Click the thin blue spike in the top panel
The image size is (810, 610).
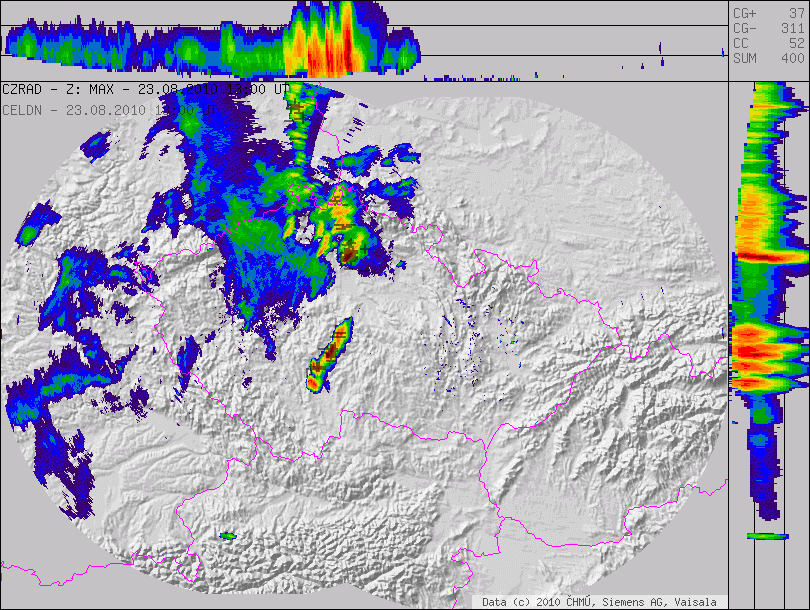[660, 50]
